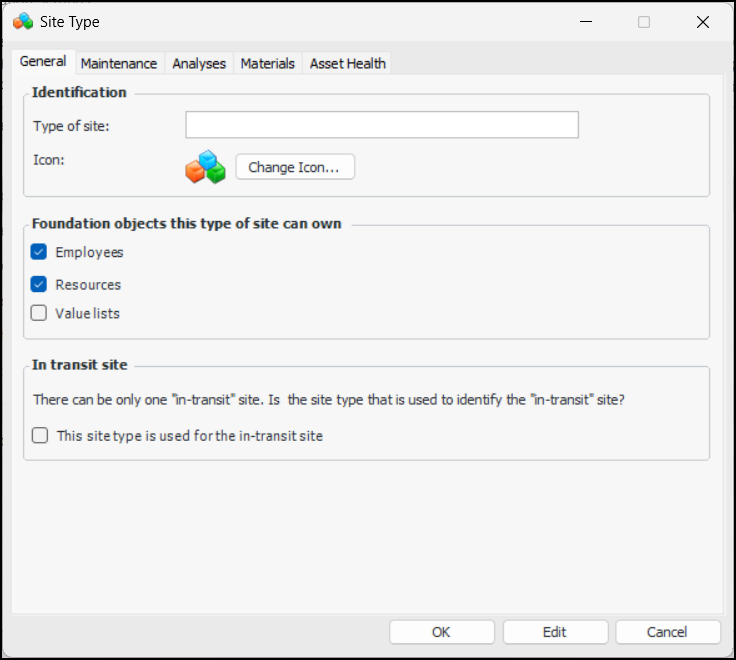This screenshot has width=736, height=660.
Task: Click the "Icon:" label
Action: click(49, 160)
